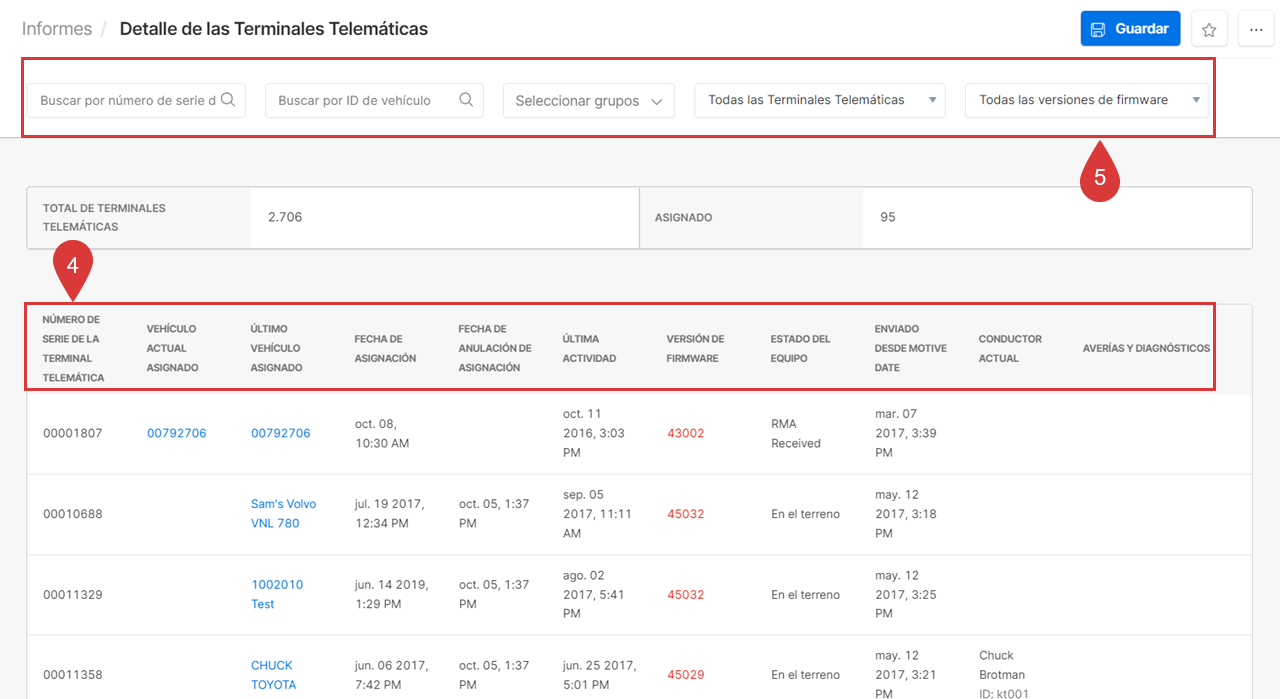Click firmware 45032 in row 00010688
This screenshot has height=699, width=1280.
(x=686, y=514)
